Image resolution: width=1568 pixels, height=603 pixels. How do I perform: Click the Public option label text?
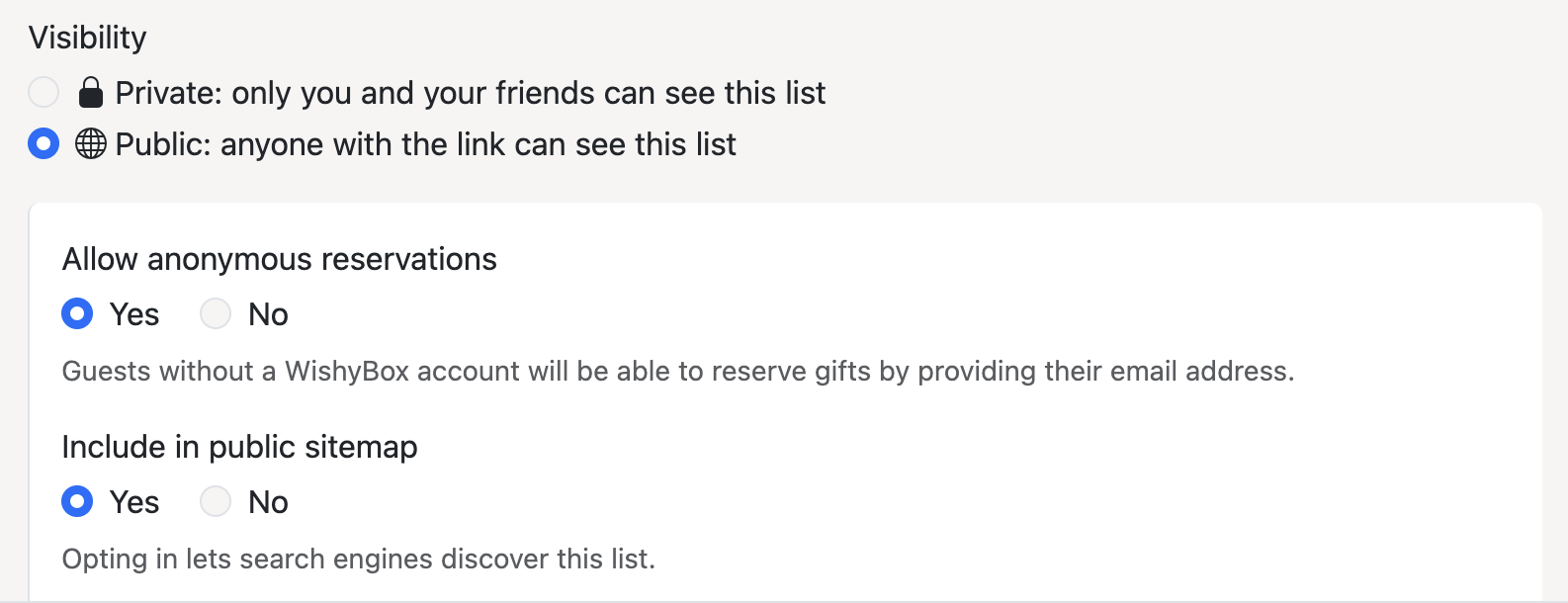pyautogui.click(x=425, y=143)
